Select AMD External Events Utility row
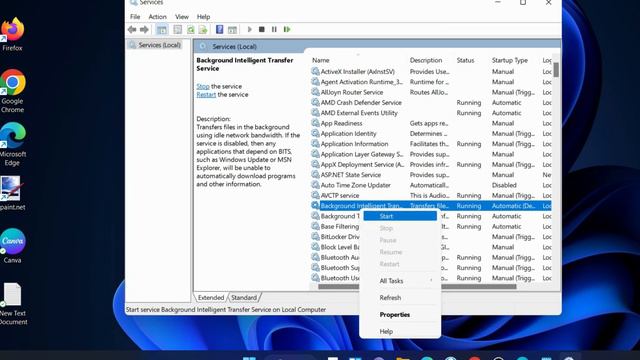 [431, 113]
